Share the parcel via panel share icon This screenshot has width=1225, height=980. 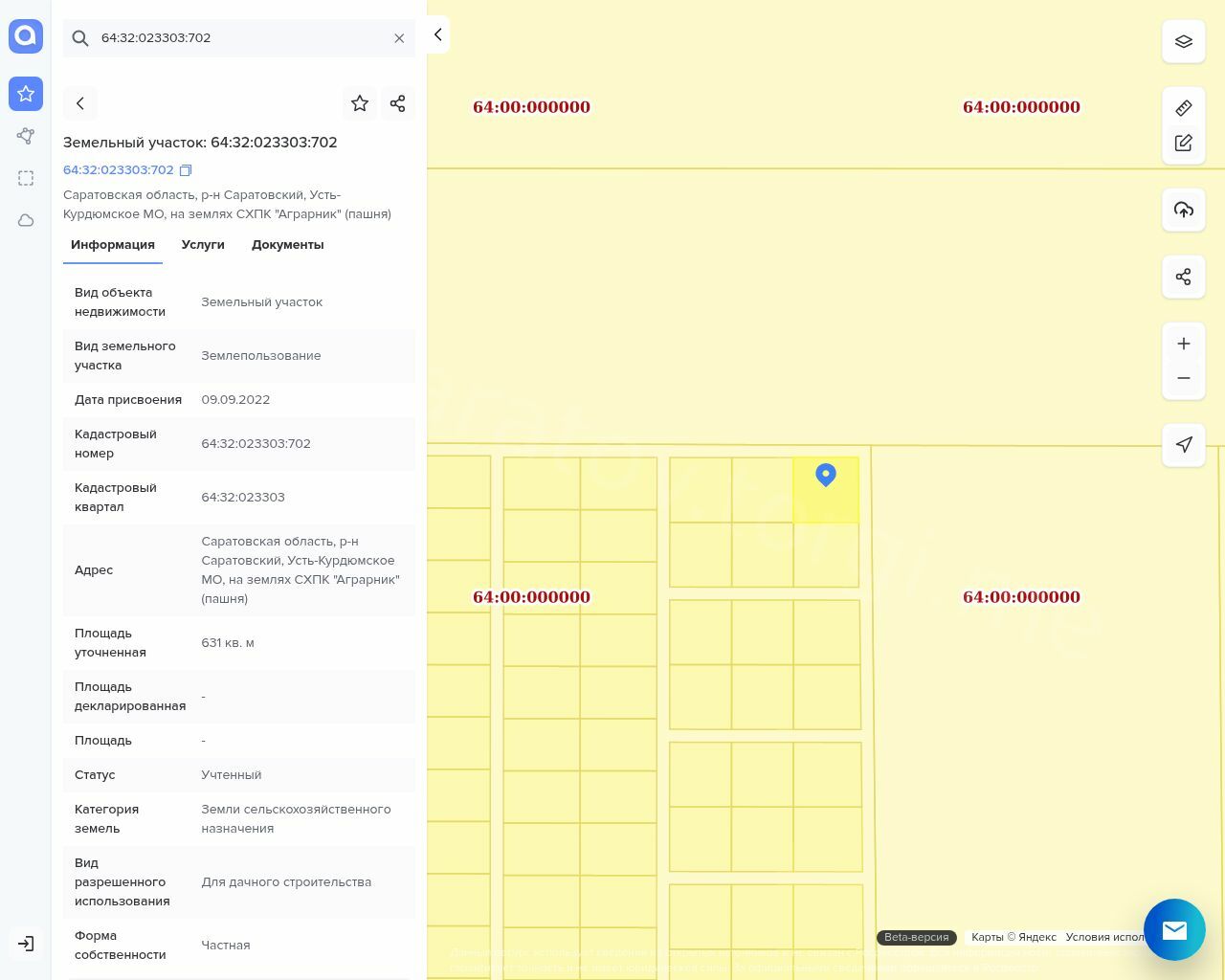pos(397,103)
